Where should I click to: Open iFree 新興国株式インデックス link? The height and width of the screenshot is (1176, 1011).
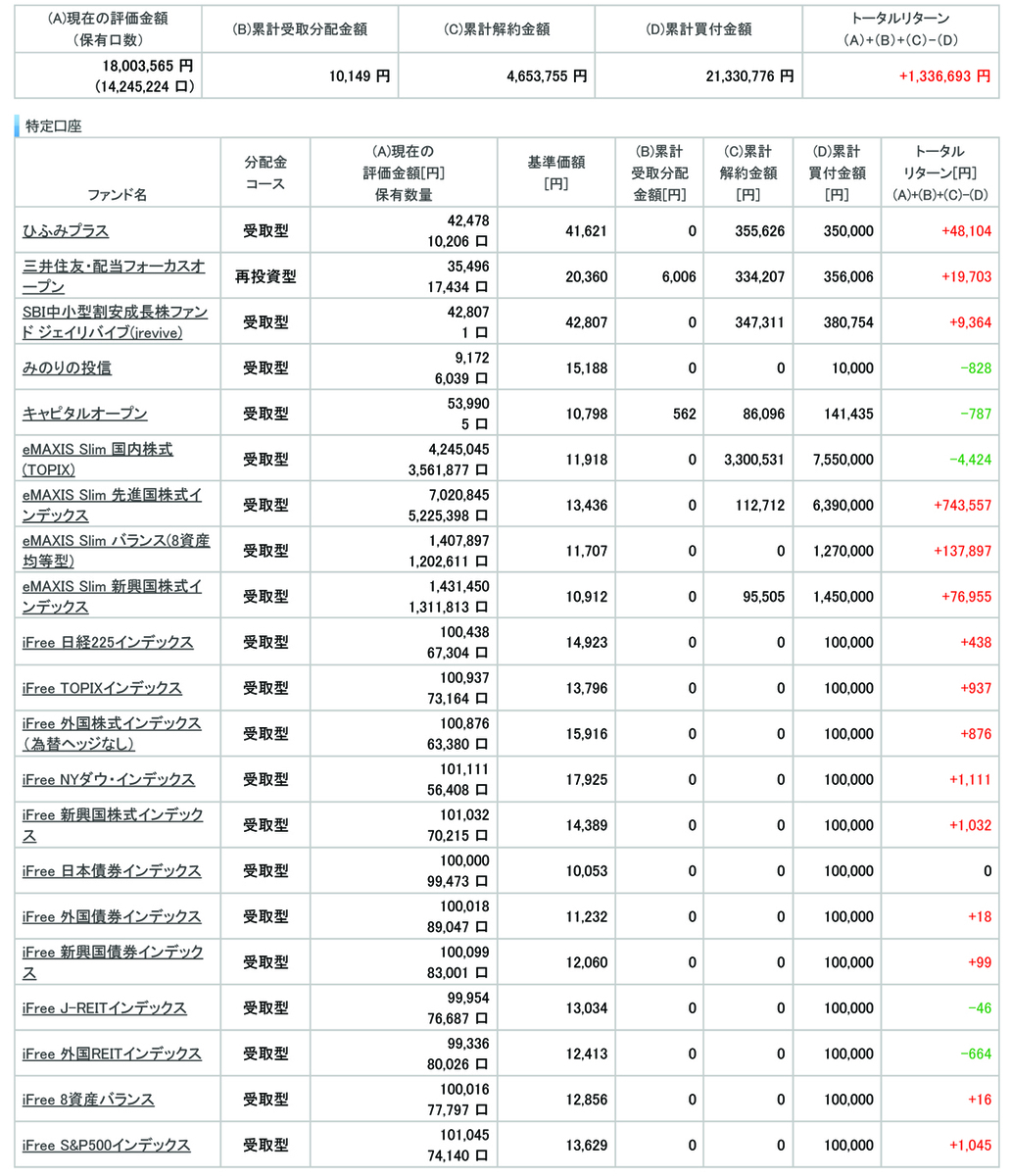(x=113, y=825)
